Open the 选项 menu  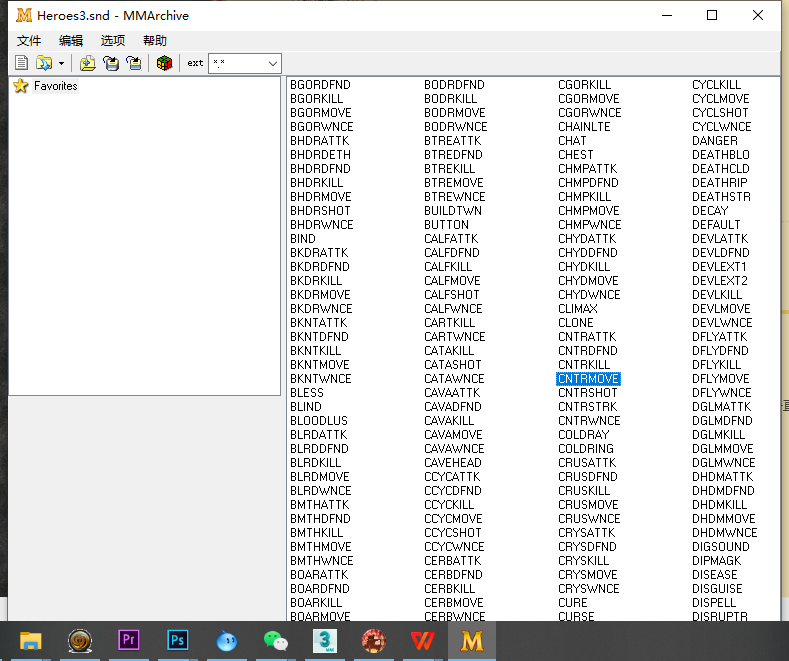(x=113, y=40)
